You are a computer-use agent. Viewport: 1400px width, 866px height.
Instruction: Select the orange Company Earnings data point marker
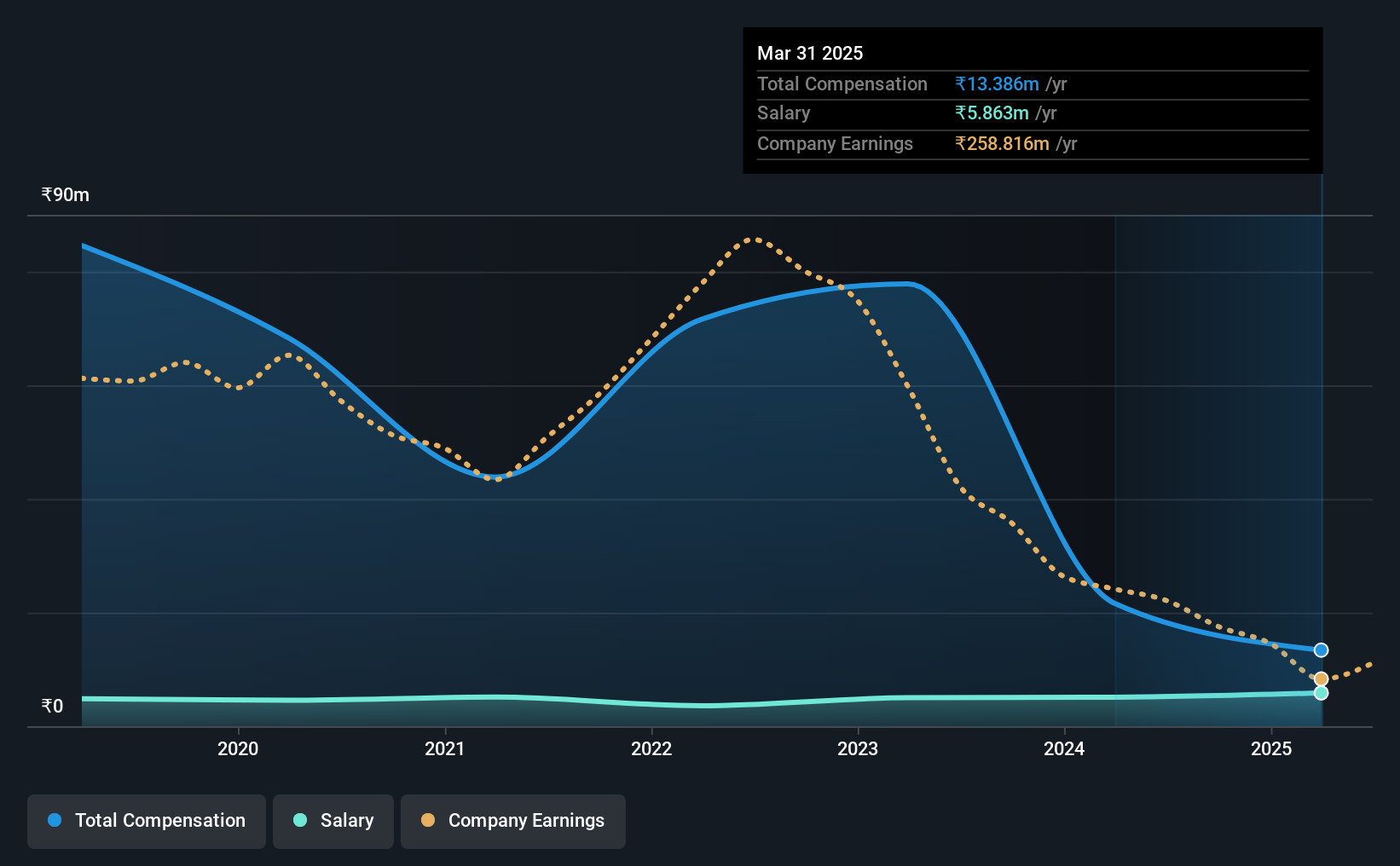point(1321,679)
